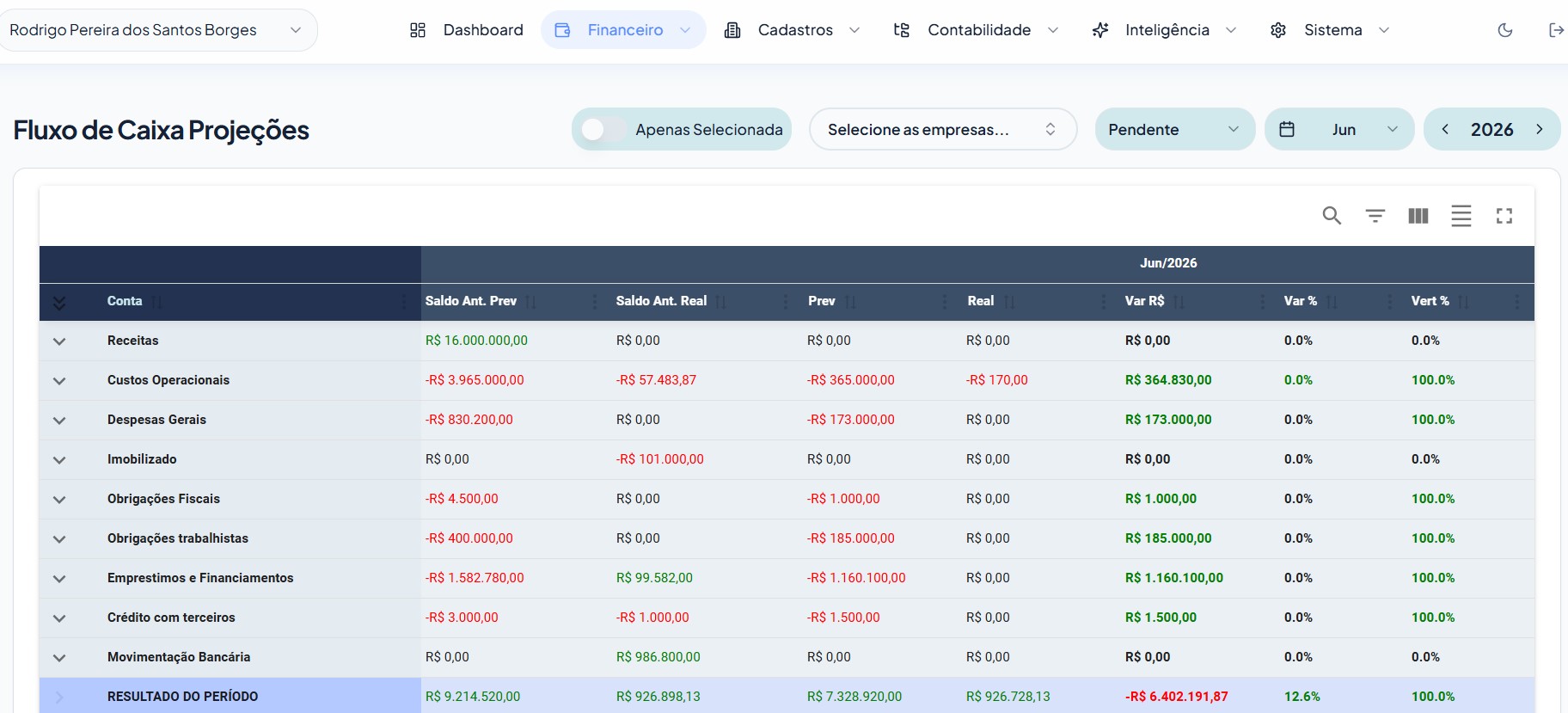Open table search magnifier
This screenshot has height=713, width=1568.
point(1332,216)
